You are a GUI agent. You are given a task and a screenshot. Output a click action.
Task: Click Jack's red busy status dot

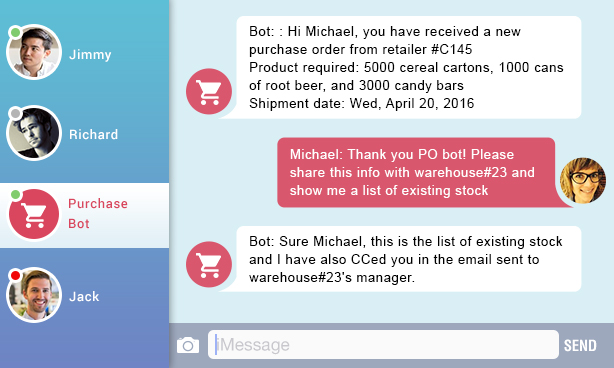[16, 276]
